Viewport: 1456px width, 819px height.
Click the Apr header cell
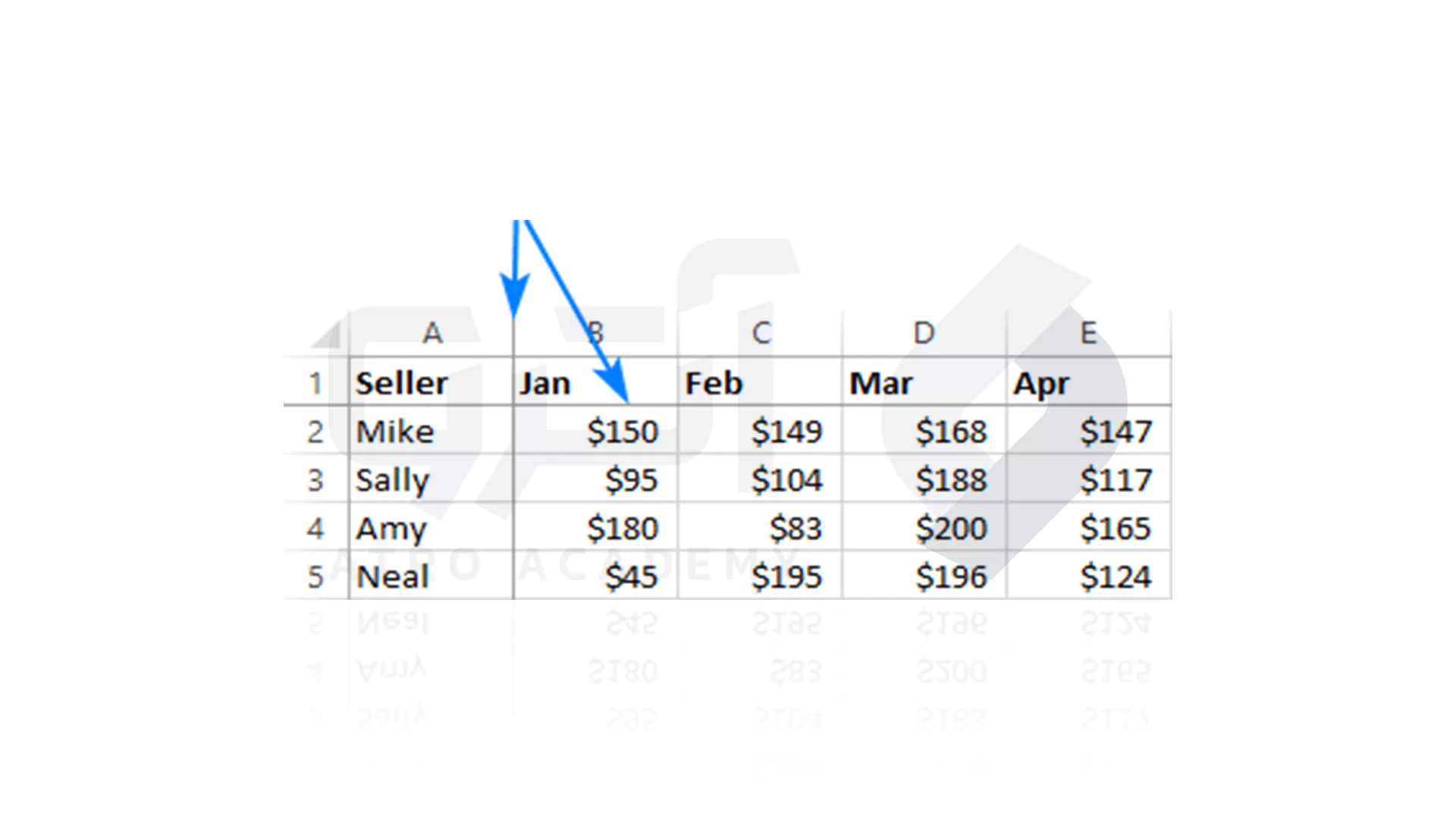1089,381
